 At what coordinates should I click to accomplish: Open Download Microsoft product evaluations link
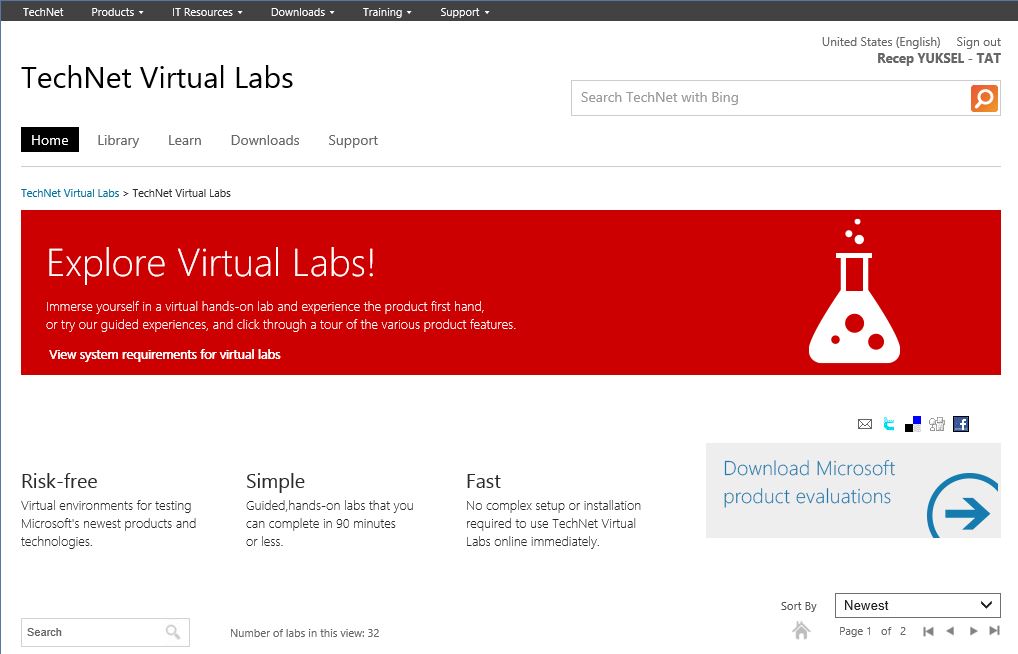(x=809, y=482)
